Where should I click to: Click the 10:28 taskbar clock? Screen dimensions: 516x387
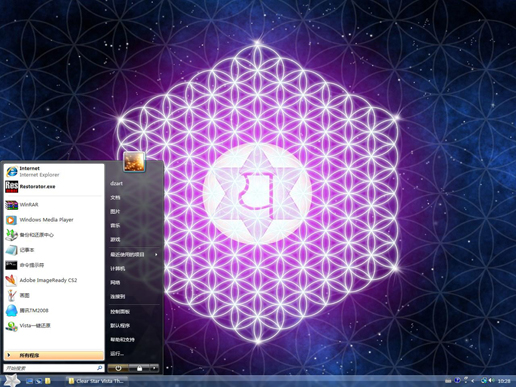point(504,381)
